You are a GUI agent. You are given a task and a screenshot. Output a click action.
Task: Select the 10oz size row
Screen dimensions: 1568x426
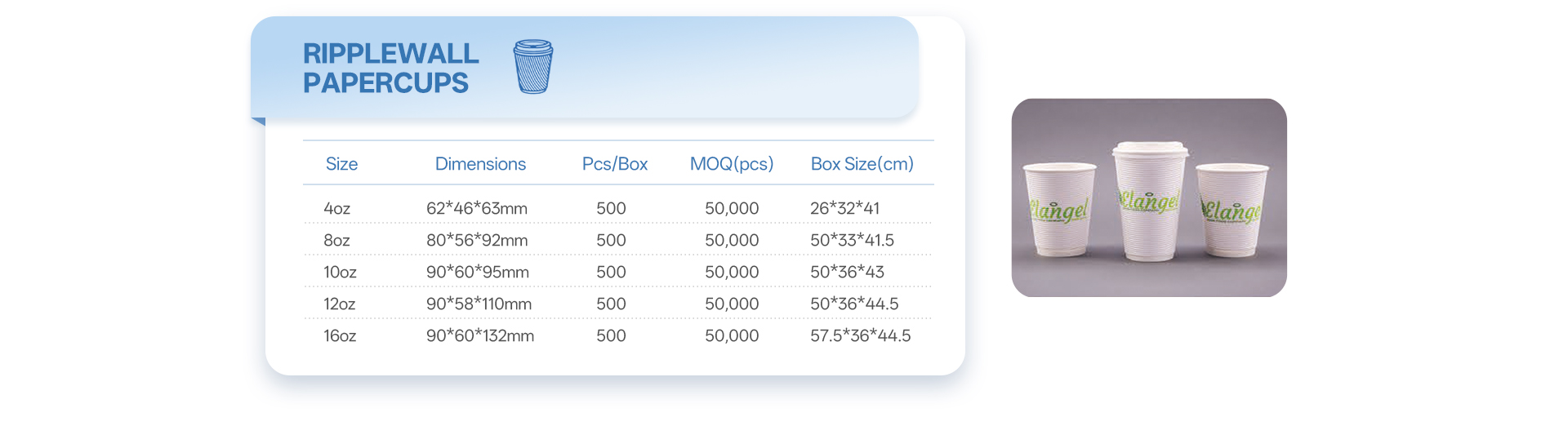[x=340, y=272]
